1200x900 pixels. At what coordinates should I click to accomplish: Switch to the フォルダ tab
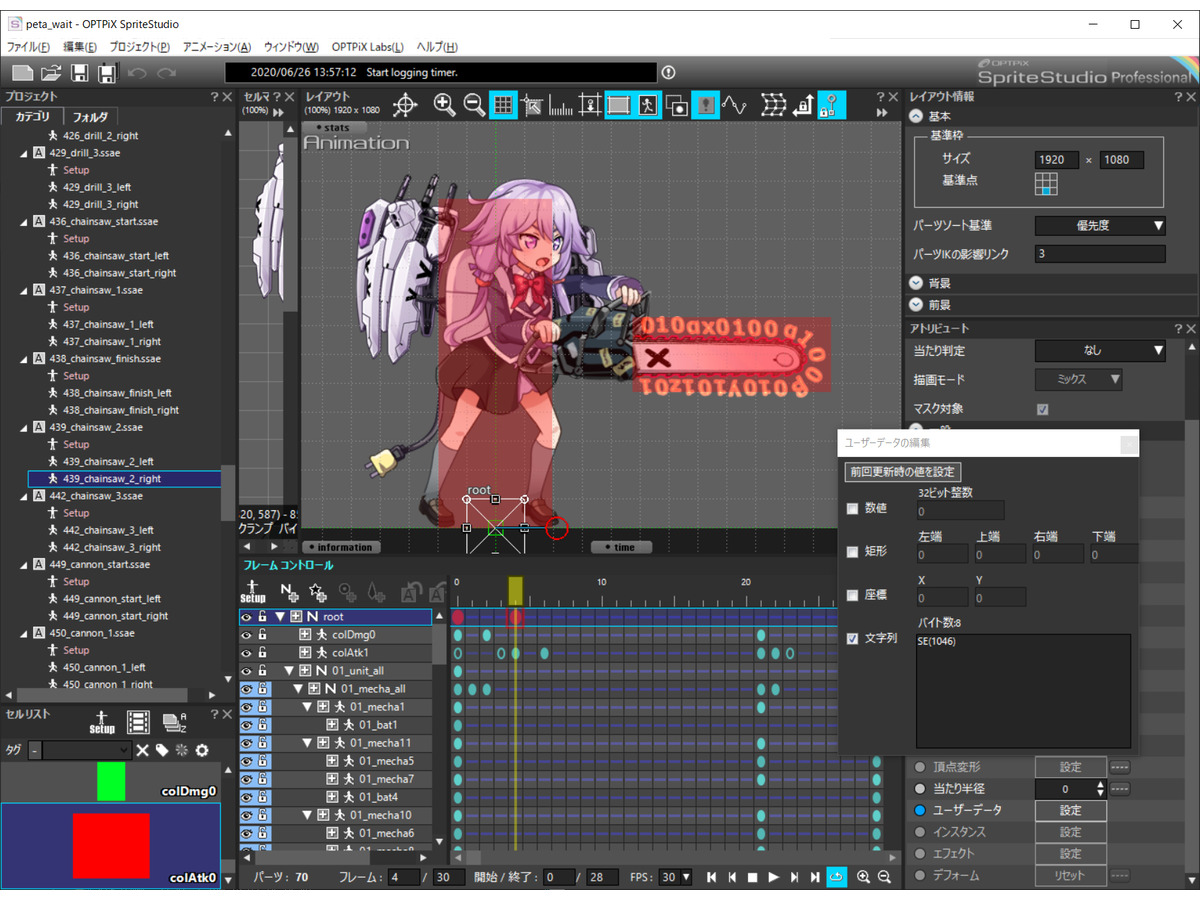[90, 117]
